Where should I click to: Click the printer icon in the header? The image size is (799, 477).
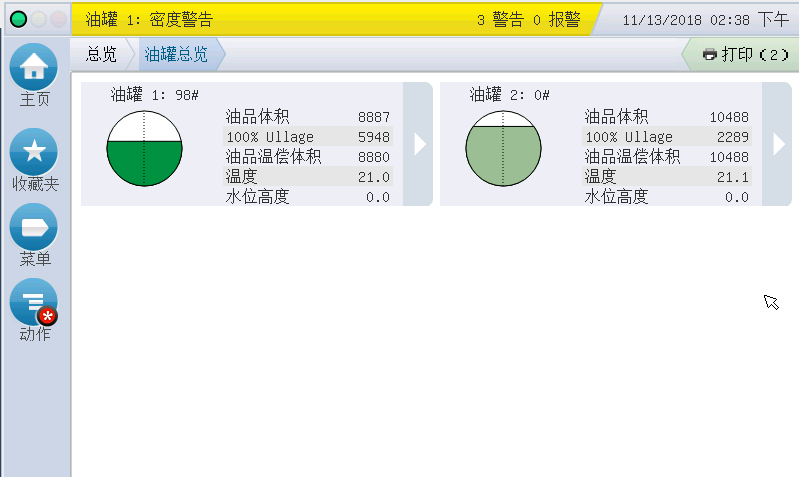pos(710,54)
